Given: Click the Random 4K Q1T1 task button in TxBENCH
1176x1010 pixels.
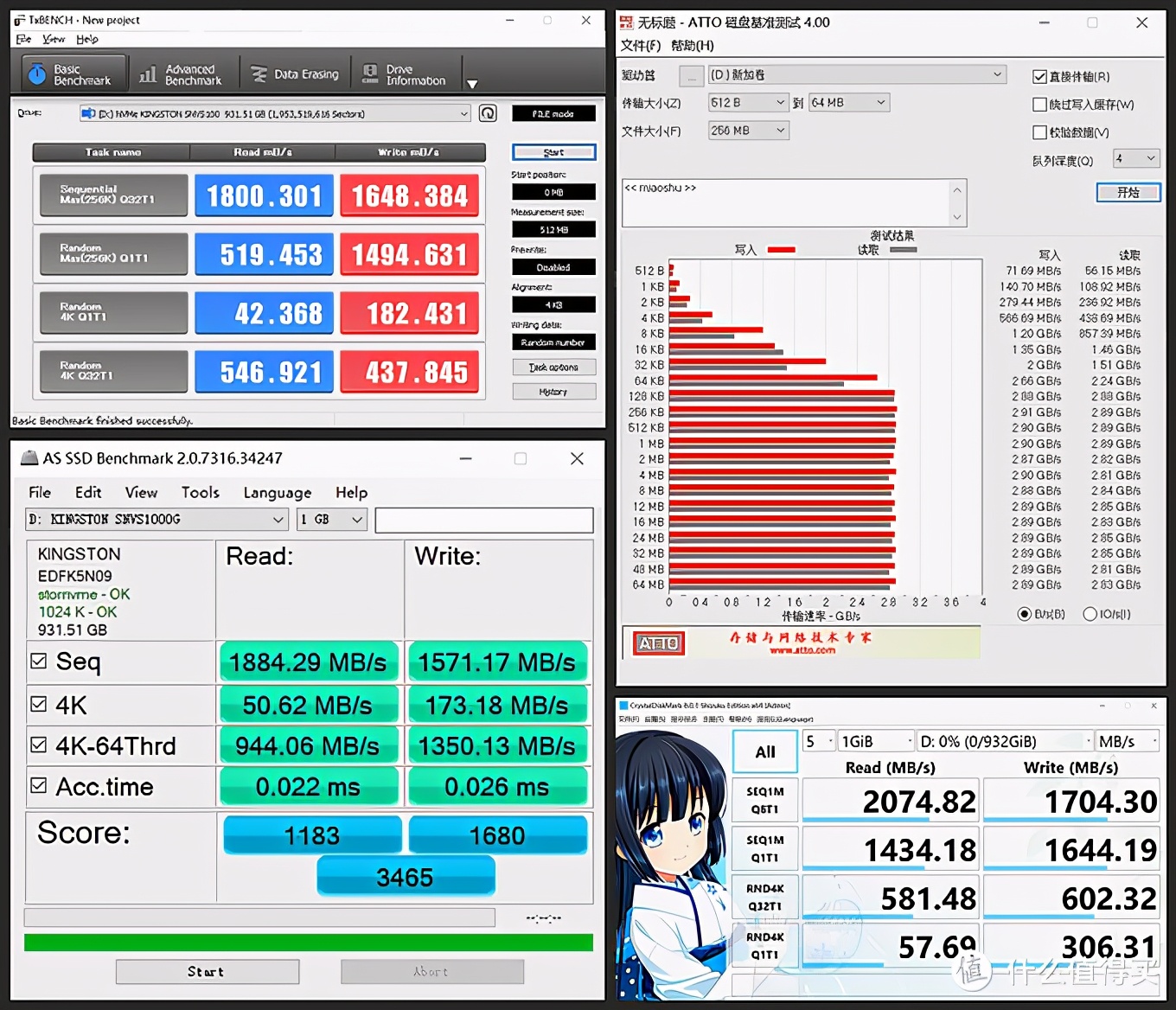Looking at the screenshot, I should coord(113,313).
